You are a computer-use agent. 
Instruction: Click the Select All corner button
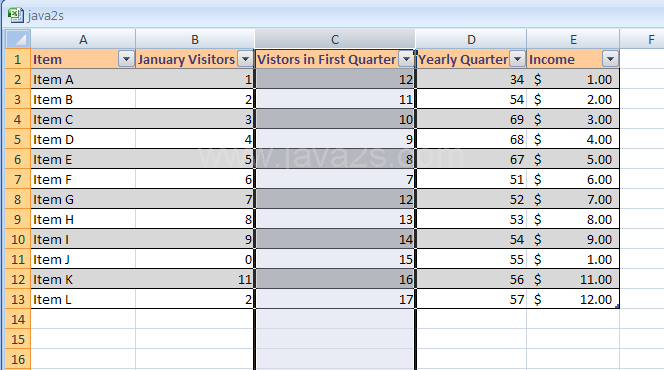(18, 39)
